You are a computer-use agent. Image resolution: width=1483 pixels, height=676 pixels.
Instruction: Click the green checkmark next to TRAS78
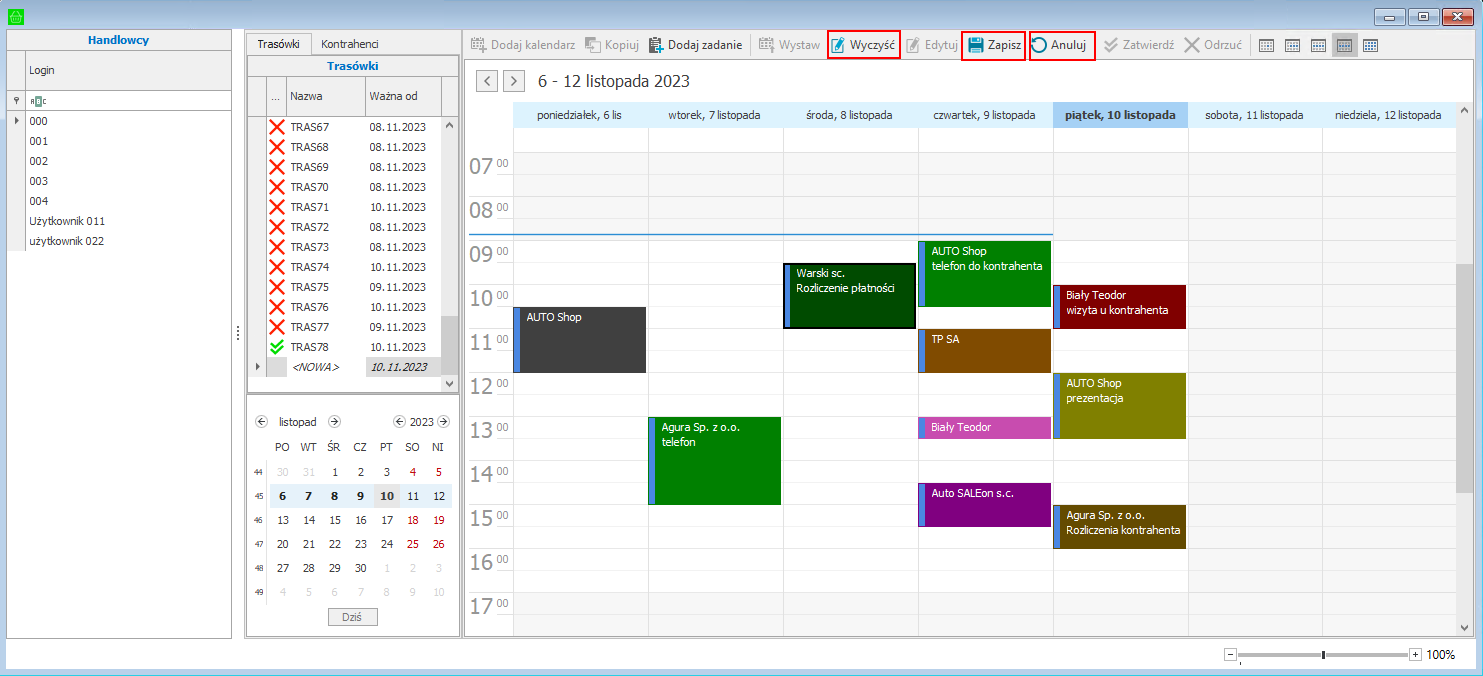click(277, 347)
